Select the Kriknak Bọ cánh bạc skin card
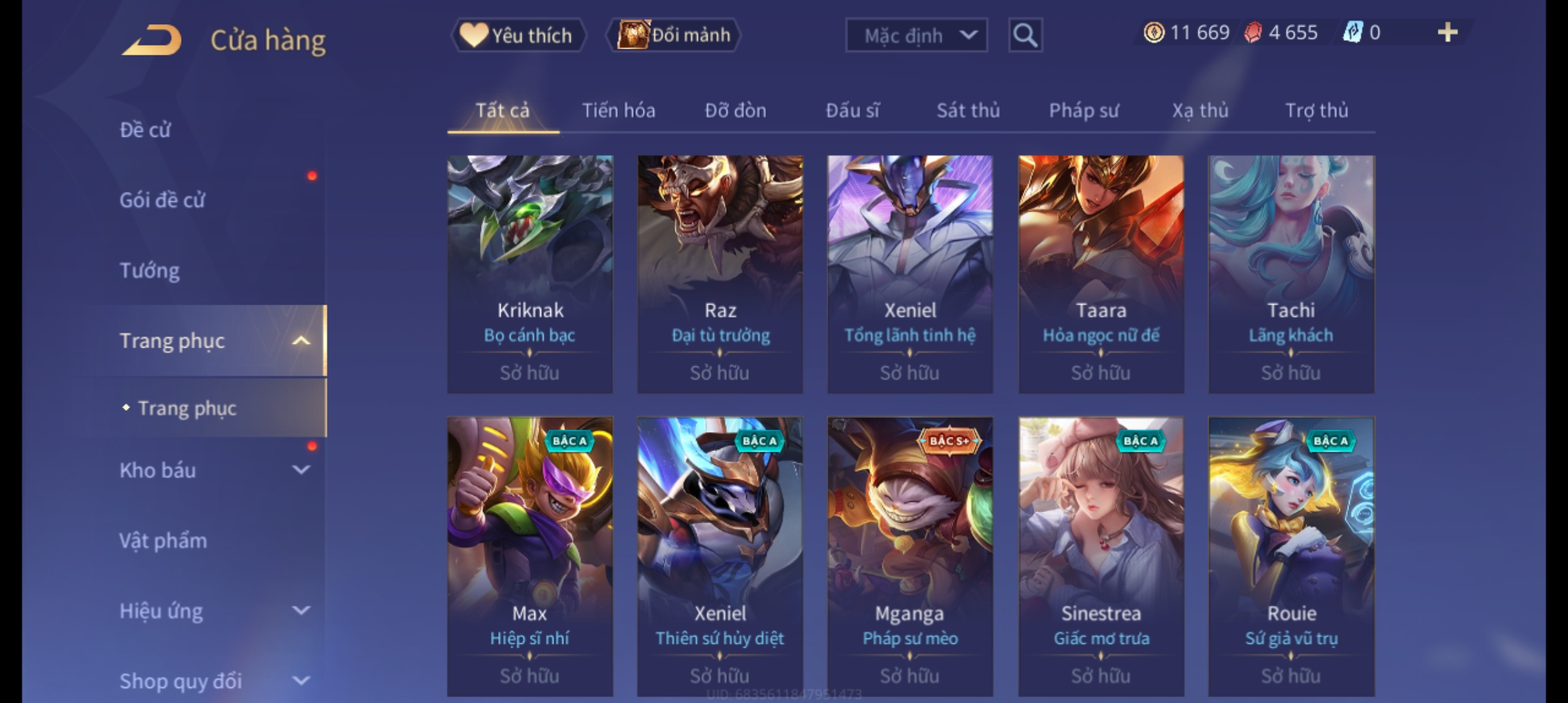This screenshot has width=1568, height=703. pos(529,274)
